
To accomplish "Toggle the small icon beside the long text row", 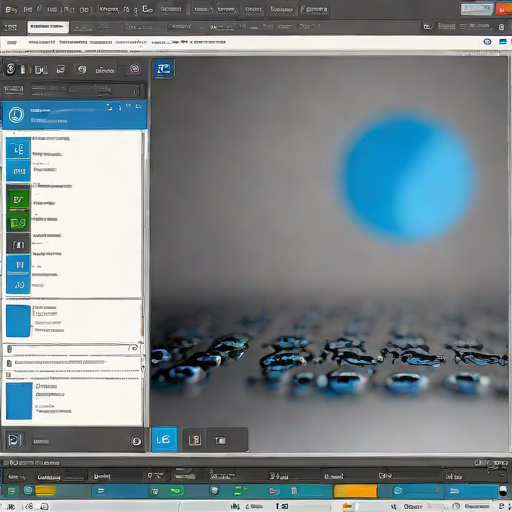I will click(9, 363).
